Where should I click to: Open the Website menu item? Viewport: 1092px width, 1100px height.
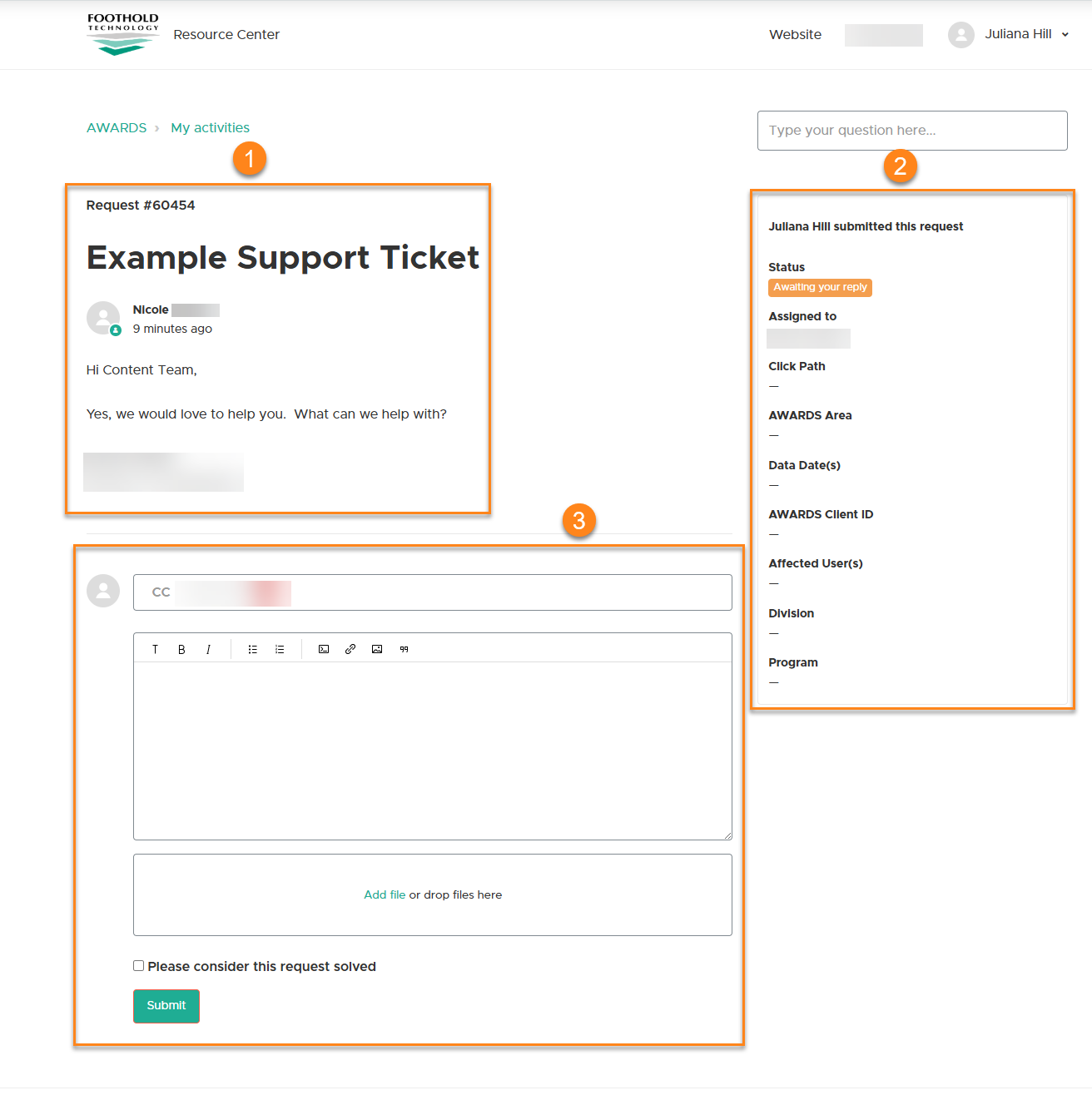click(795, 34)
